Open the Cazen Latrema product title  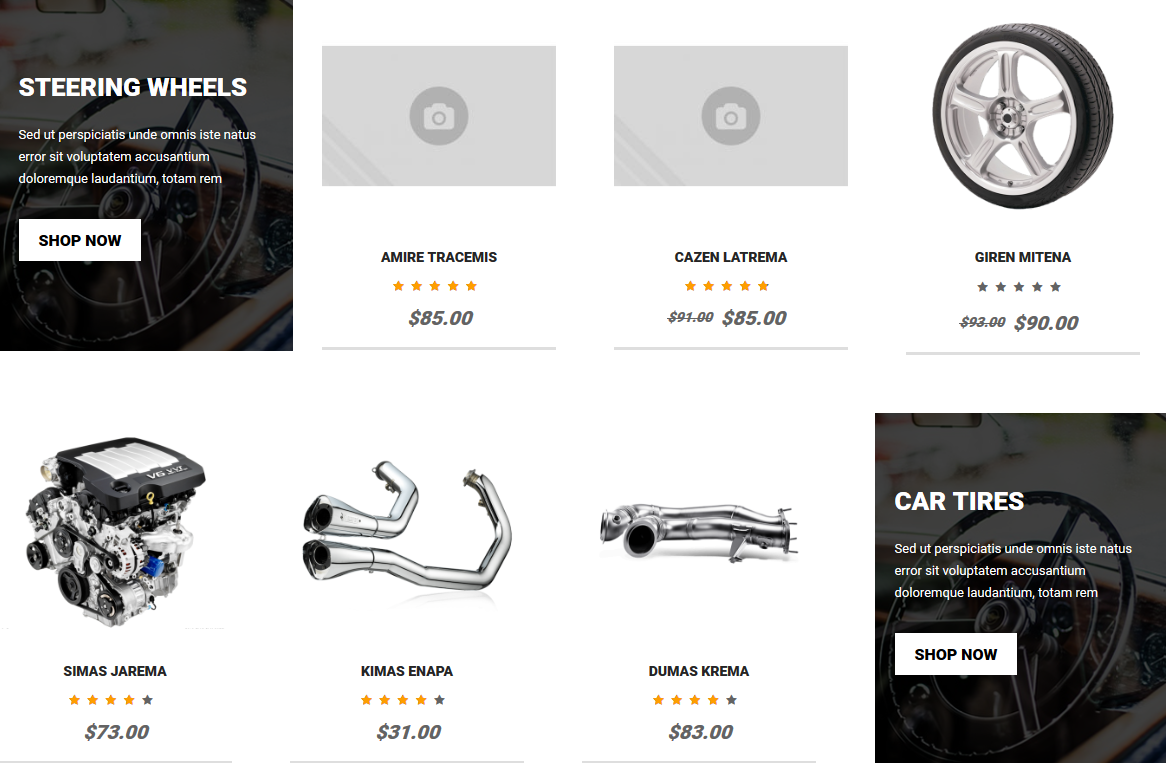point(731,257)
